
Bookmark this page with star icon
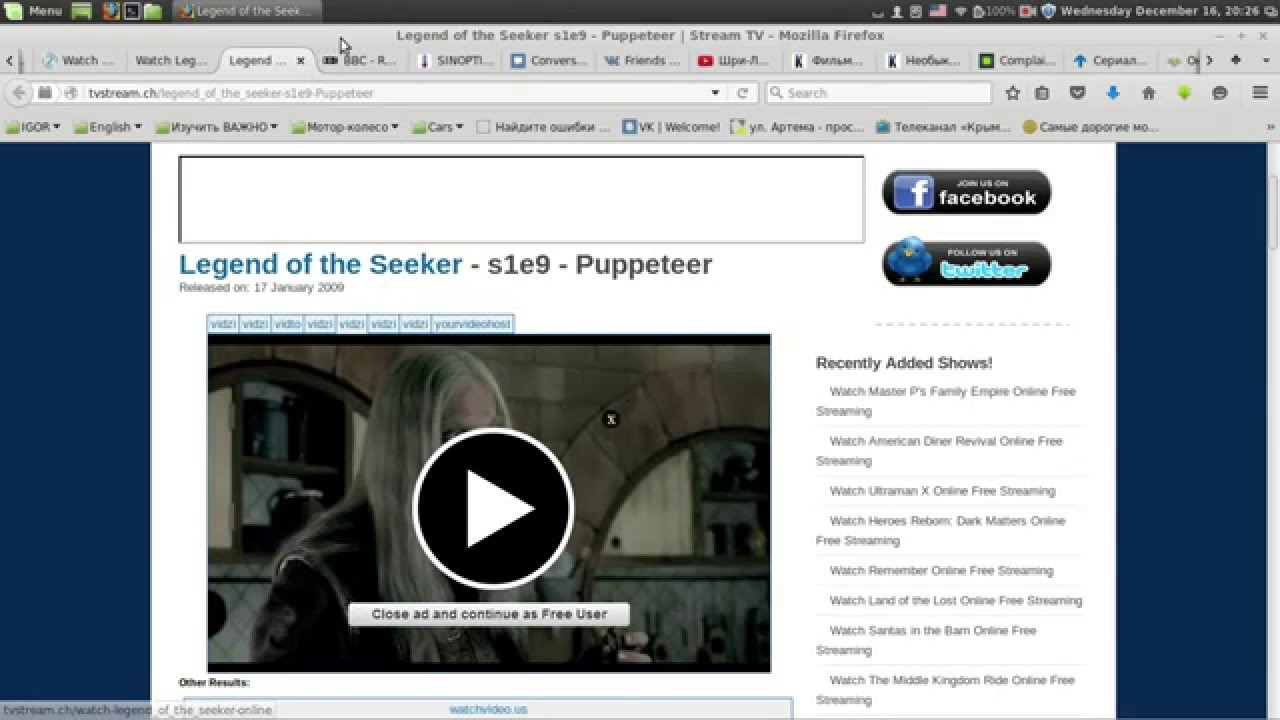1013,93
